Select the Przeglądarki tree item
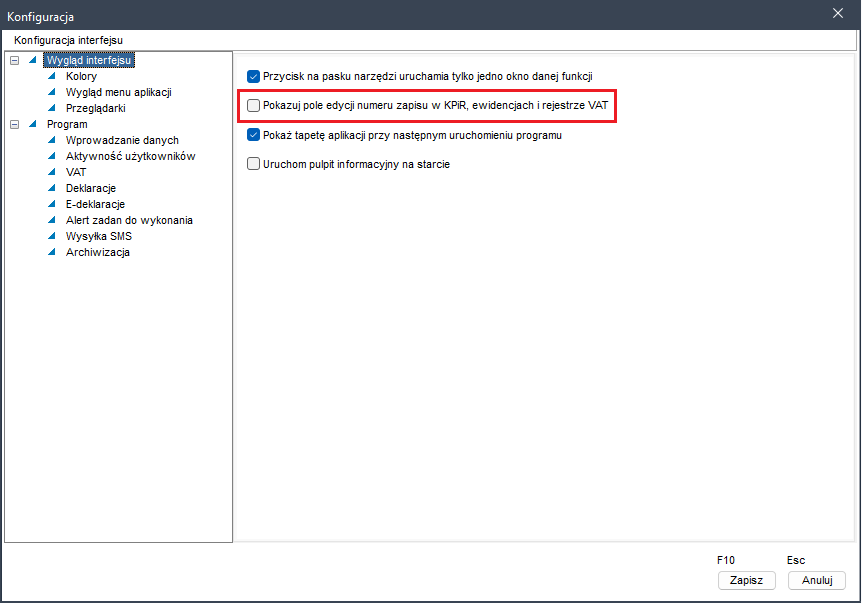This screenshot has width=862, height=603. [x=96, y=108]
